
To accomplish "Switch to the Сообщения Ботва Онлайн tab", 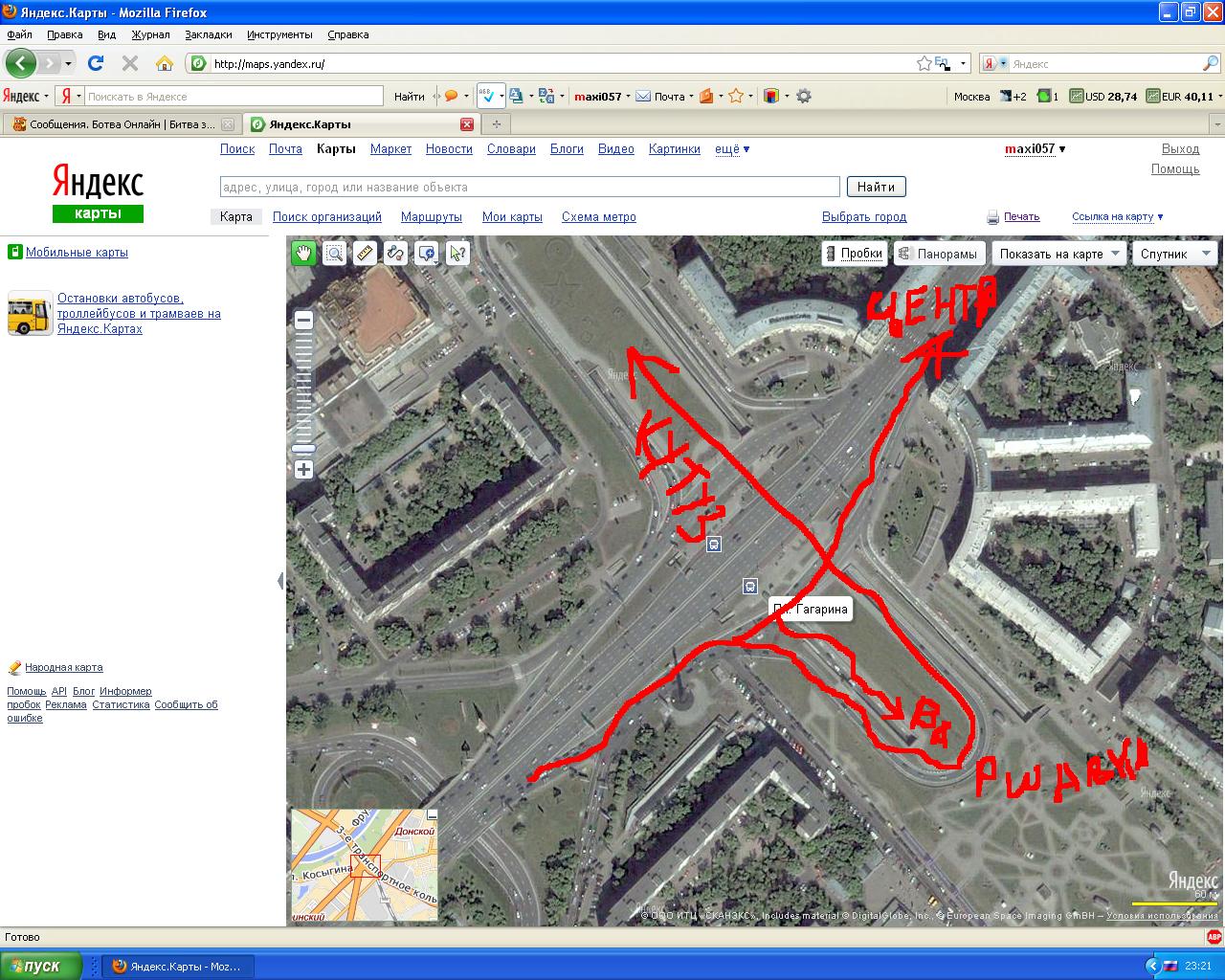I will (x=121, y=124).
